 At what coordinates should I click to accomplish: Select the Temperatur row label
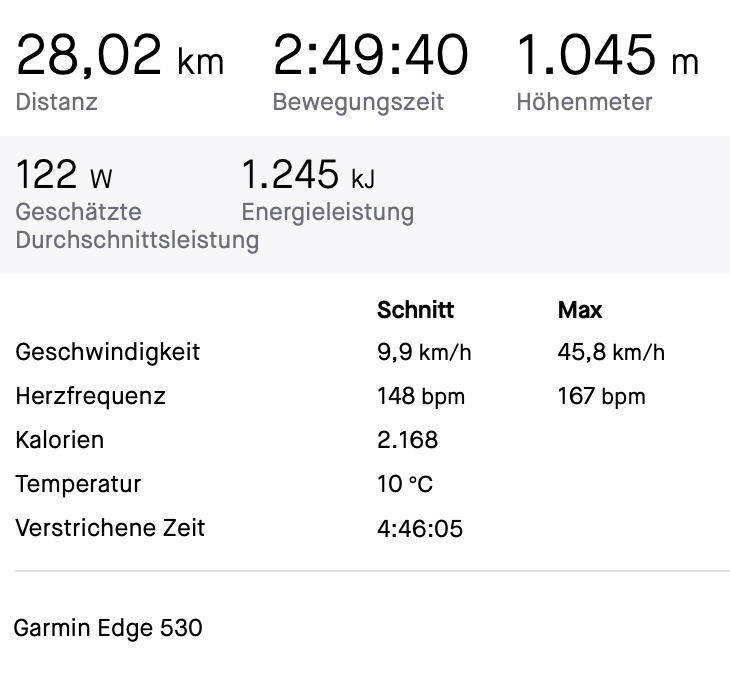79,484
